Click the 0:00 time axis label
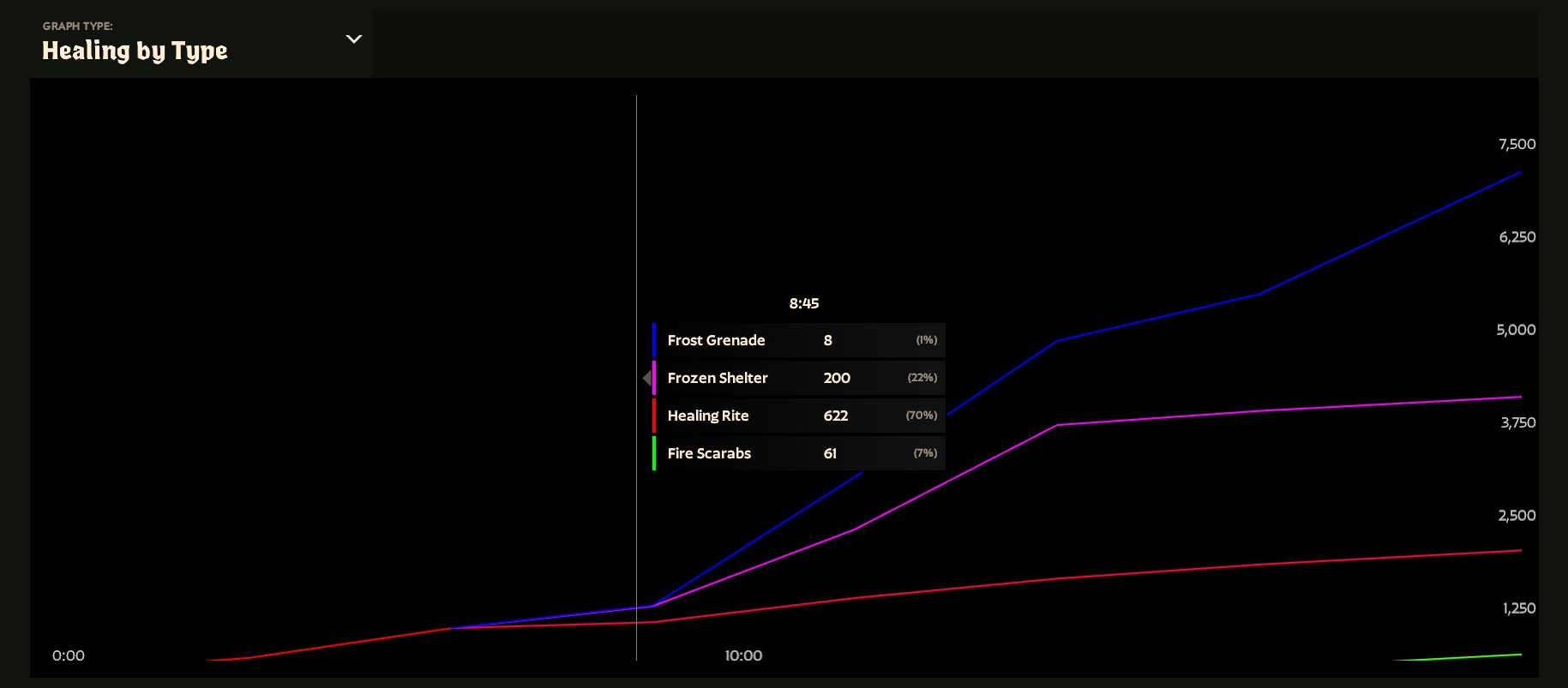The height and width of the screenshot is (688, 1568). pos(69,655)
